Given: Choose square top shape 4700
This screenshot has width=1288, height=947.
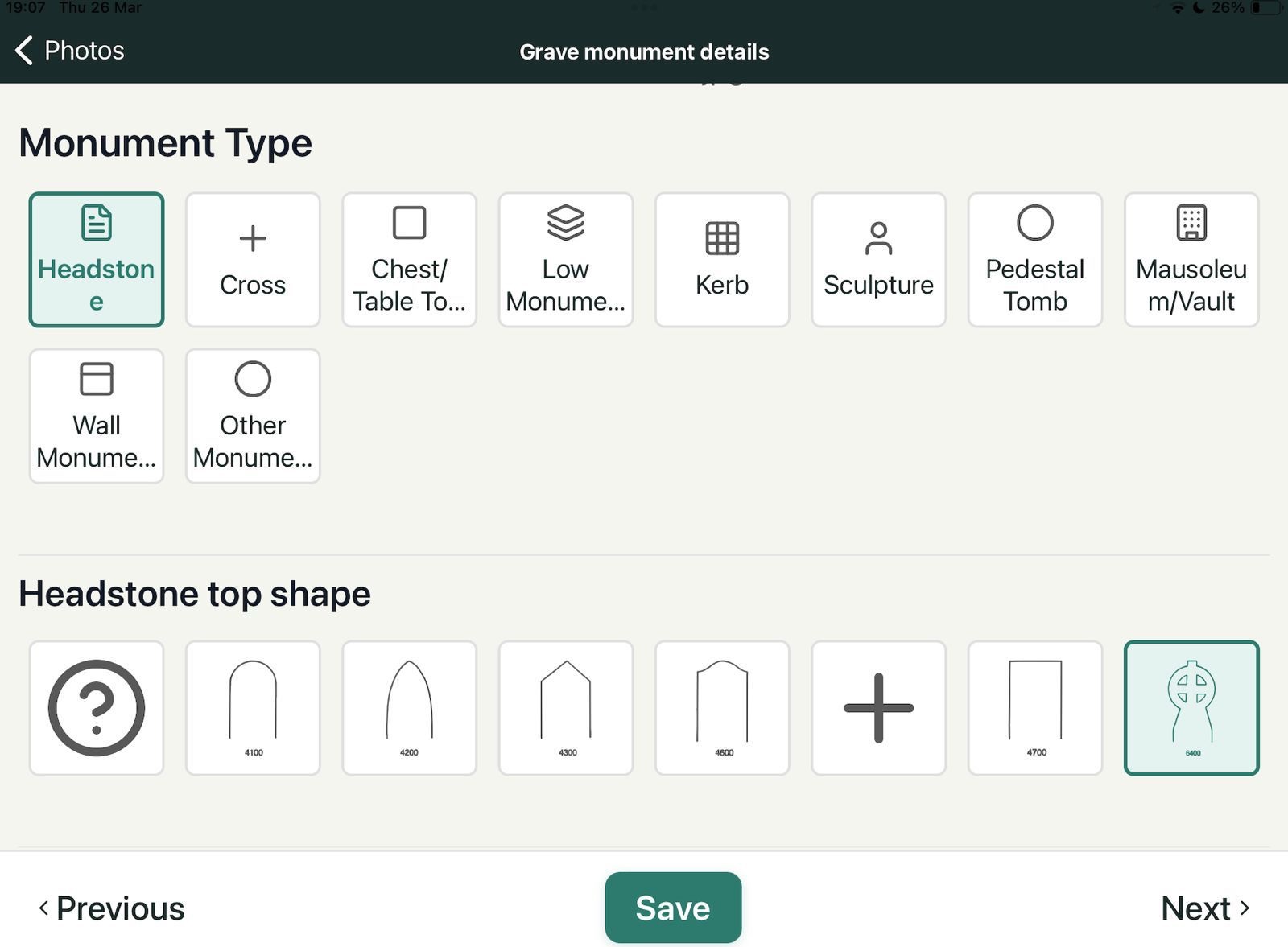Looking at the screenshot, I should (1035, 708).
